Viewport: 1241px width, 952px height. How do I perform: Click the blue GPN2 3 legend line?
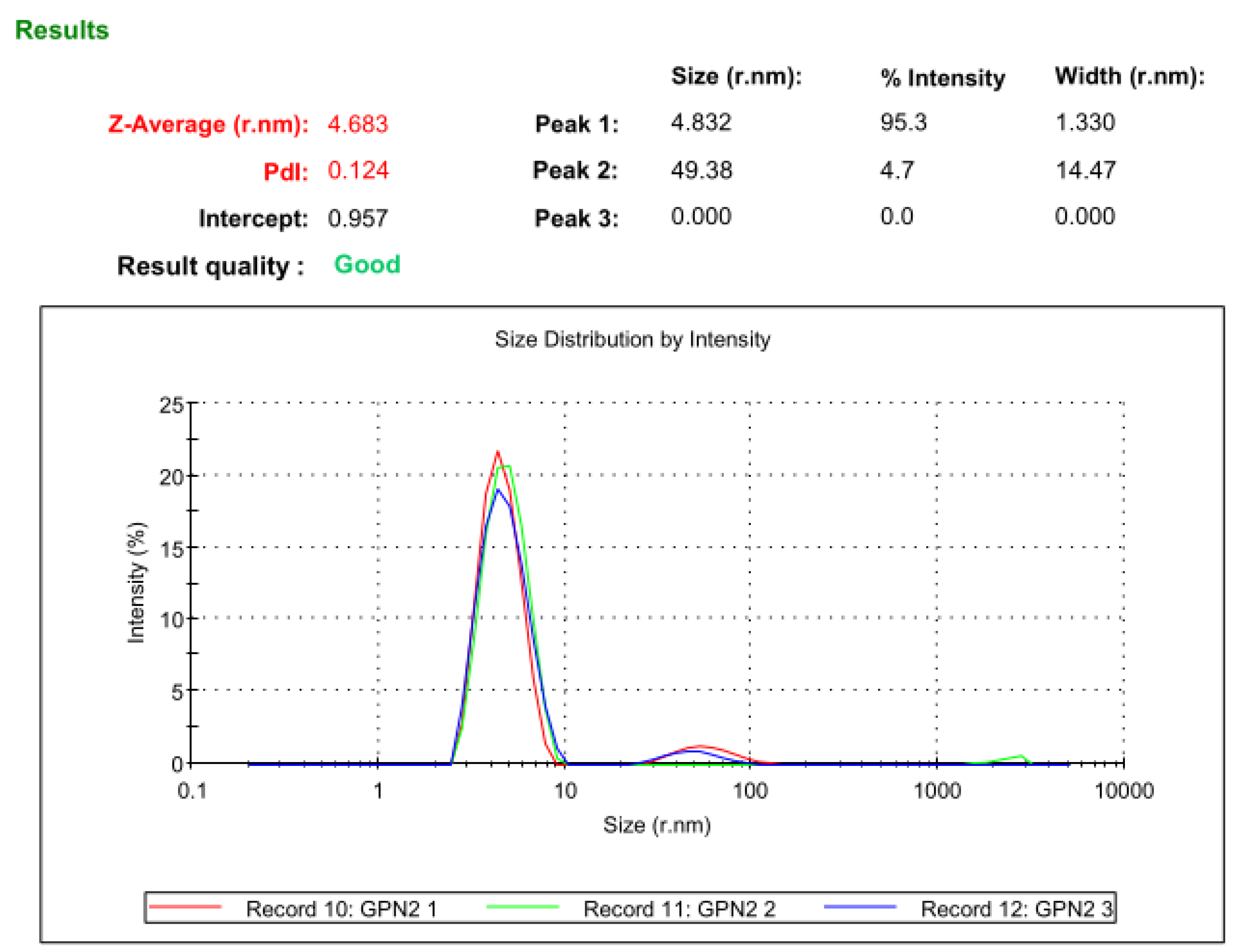click(860, 907)
